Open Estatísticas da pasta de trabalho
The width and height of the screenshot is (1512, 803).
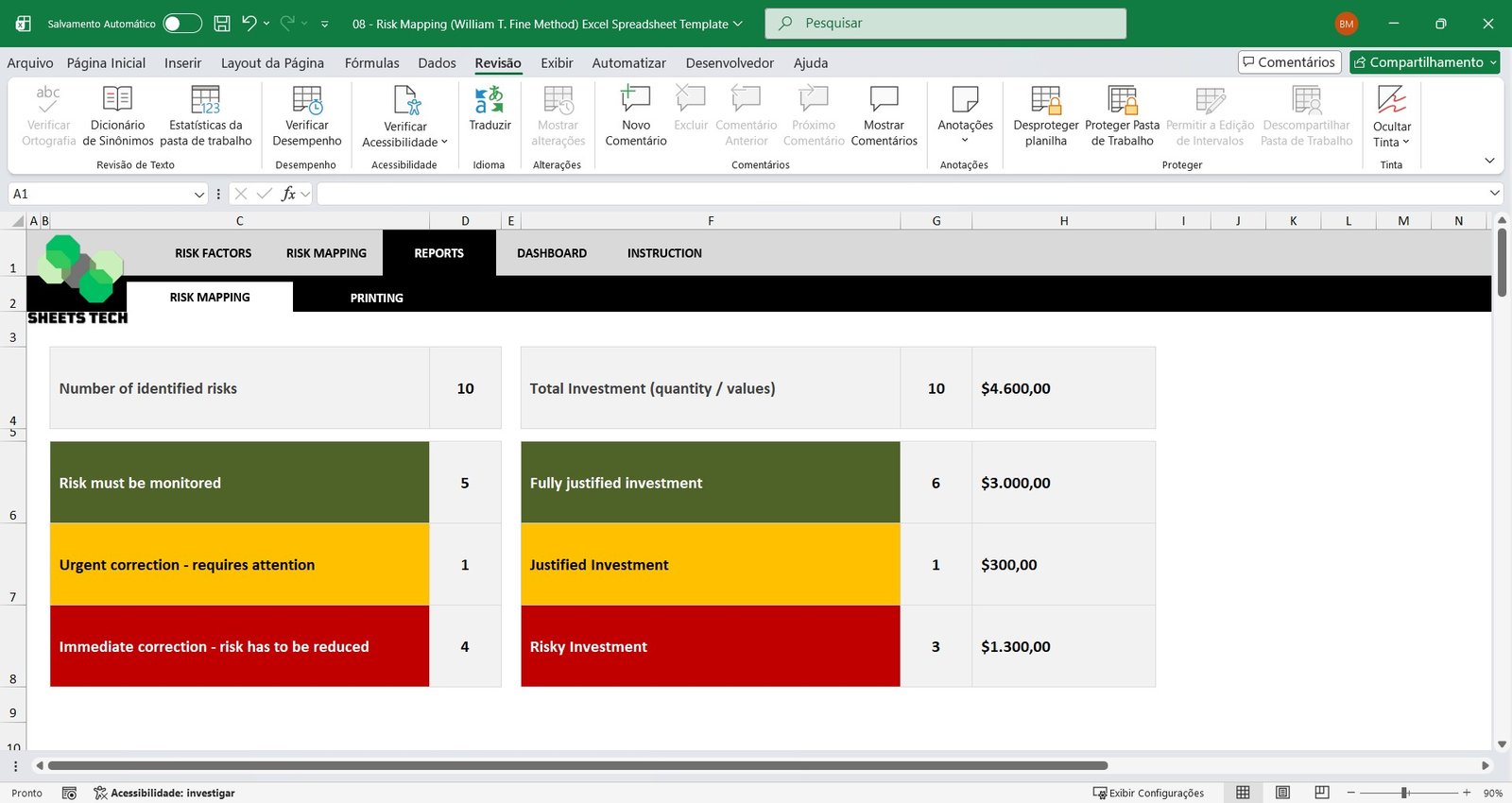pyautogui.click(x=205, y=100)
